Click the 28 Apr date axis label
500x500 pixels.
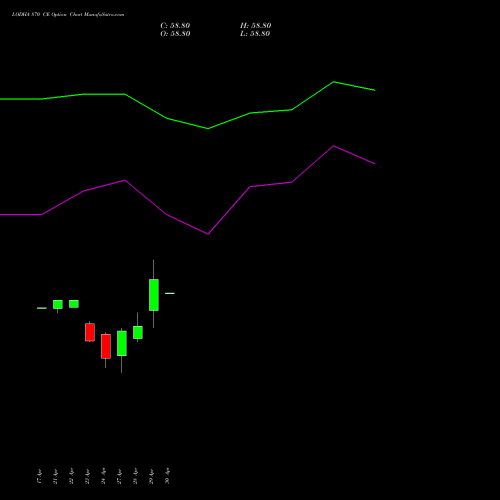click(x=135, y=476)
